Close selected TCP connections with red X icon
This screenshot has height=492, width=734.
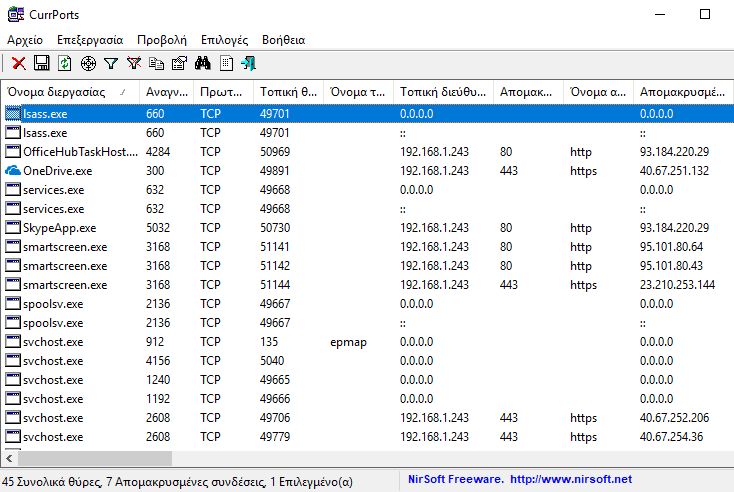click(x=19, y=63)
